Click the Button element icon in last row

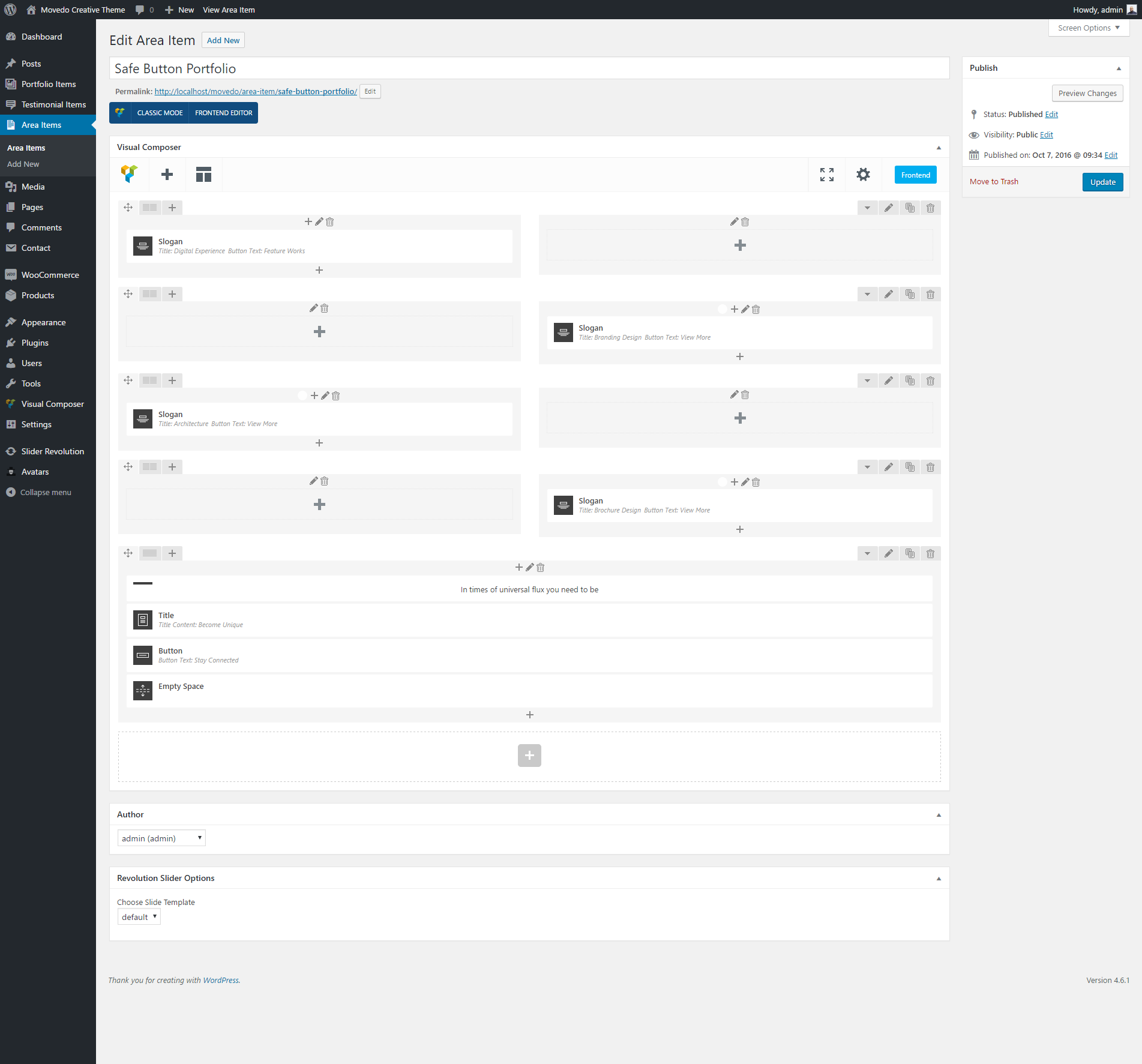point(143,655)
